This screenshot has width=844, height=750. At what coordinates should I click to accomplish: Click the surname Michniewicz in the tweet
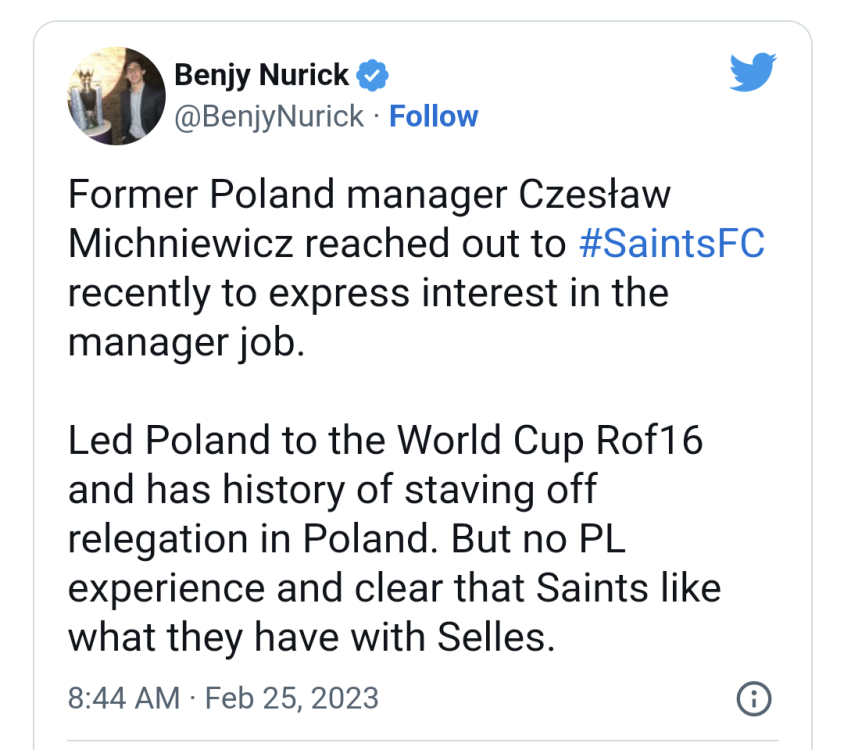190,245
